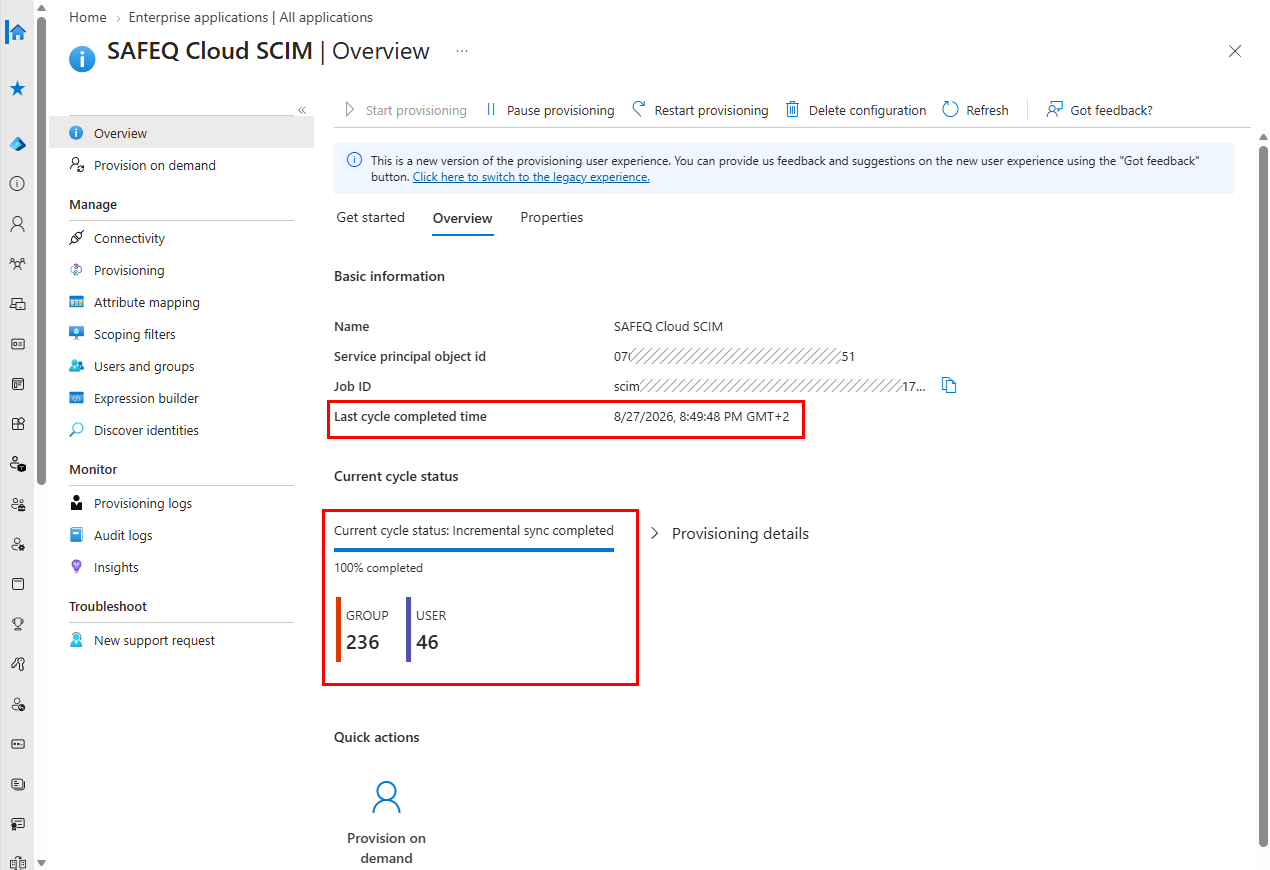The width and height of the screenshot is (1270, 870).
Task: Click the Expression builder icon
Action: tap(76, 398)
